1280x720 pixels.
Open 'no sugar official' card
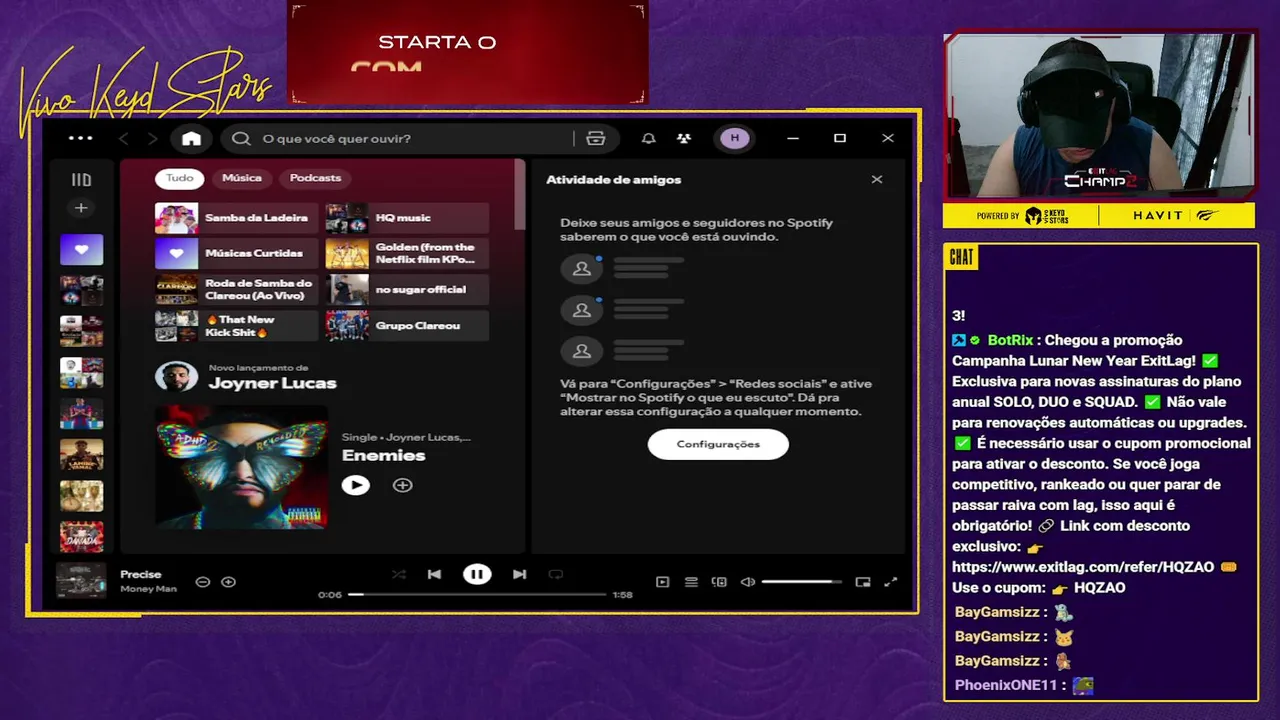(x=407, y=290)
